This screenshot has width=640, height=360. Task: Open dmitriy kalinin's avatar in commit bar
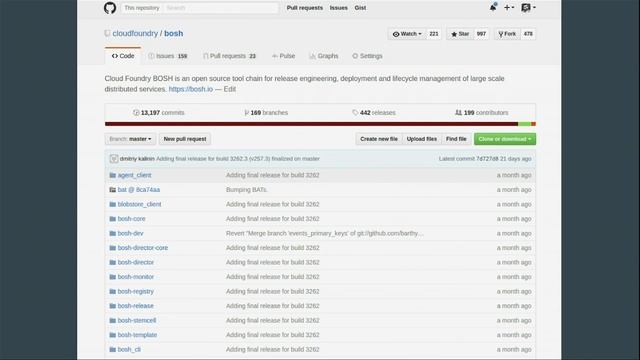(x=114, y=159)
